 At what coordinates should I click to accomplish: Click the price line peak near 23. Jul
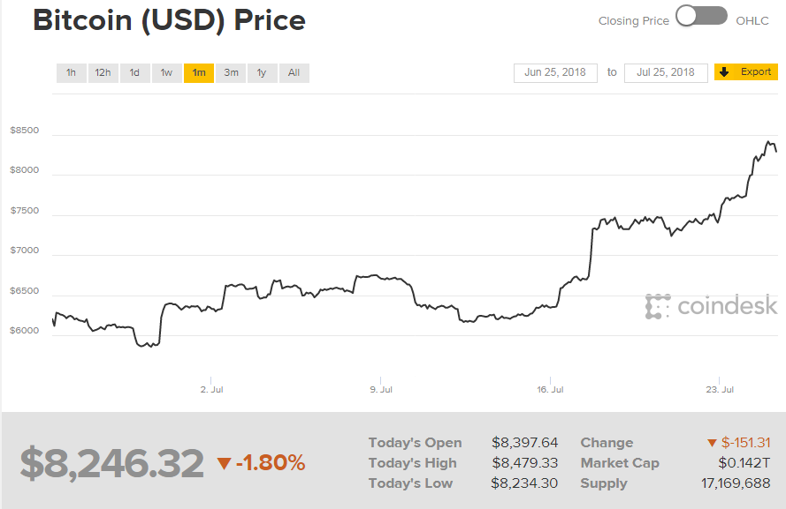click(x=769, y=142)
